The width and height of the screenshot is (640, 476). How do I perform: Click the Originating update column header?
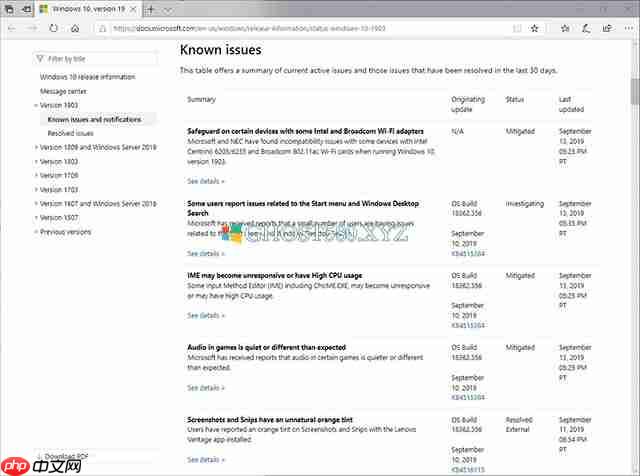click(x=468, y=104)
